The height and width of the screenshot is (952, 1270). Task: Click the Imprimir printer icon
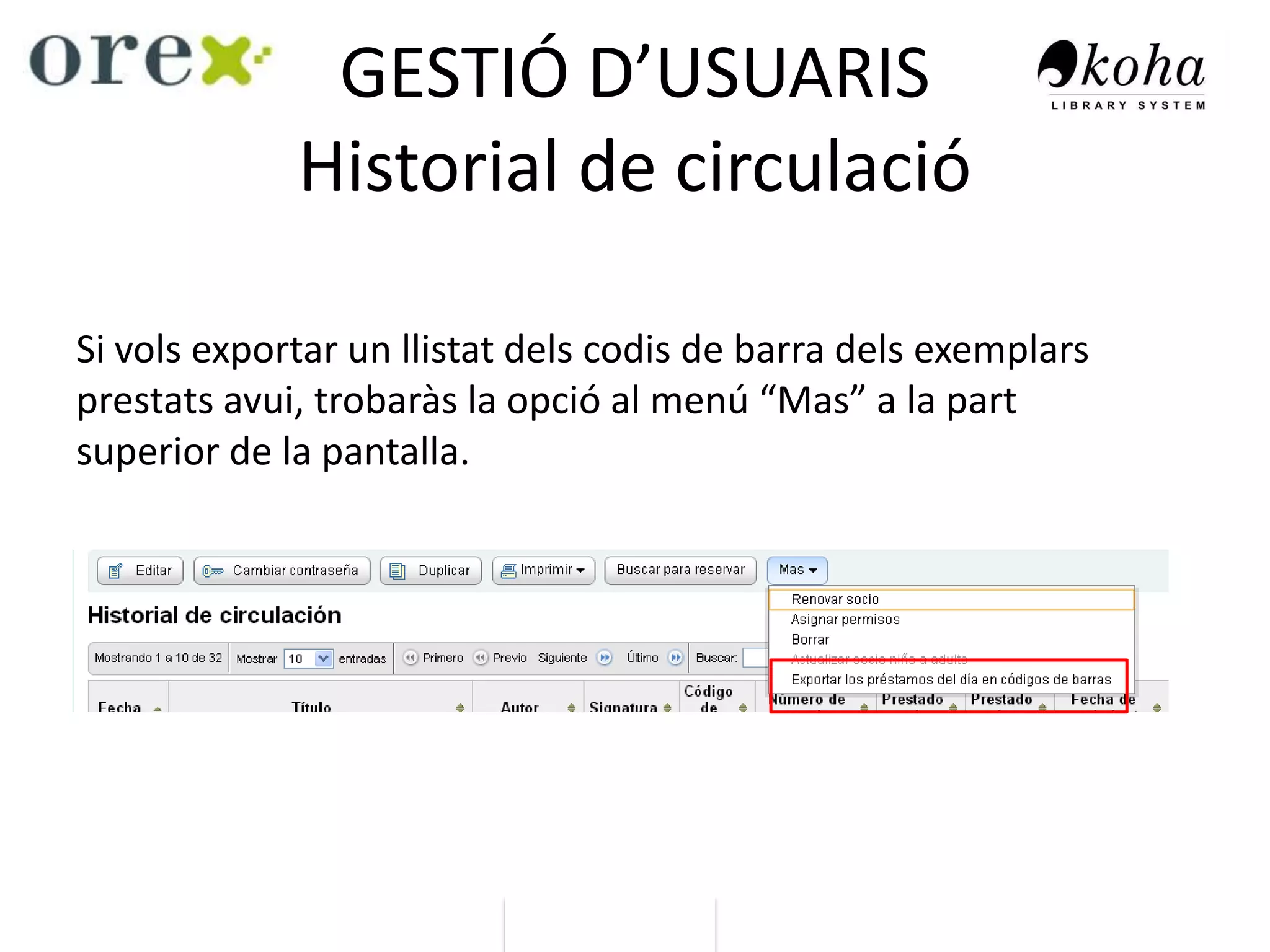[508, 571]
